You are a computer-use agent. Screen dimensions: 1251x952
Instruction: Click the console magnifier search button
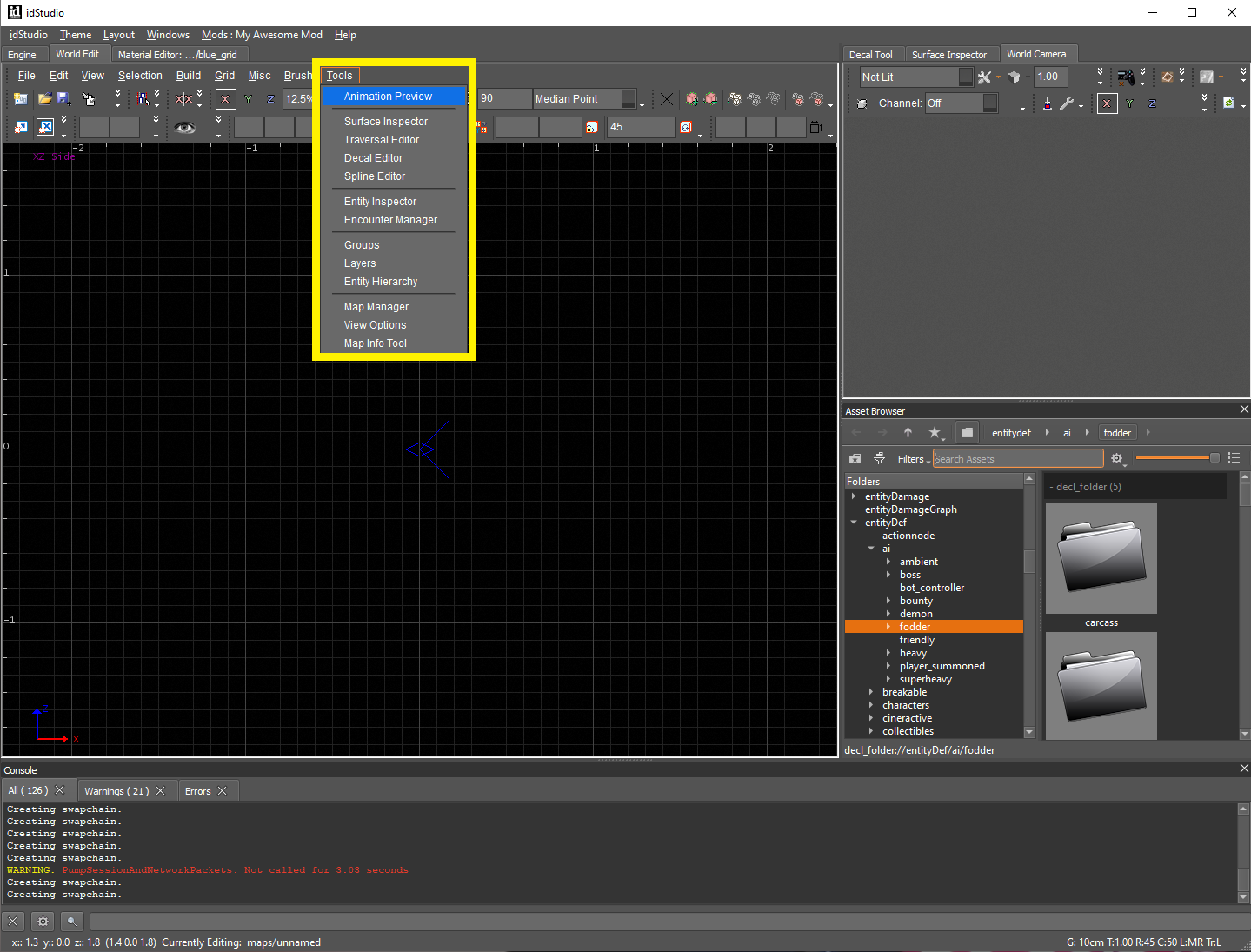(x=72, y=922)
